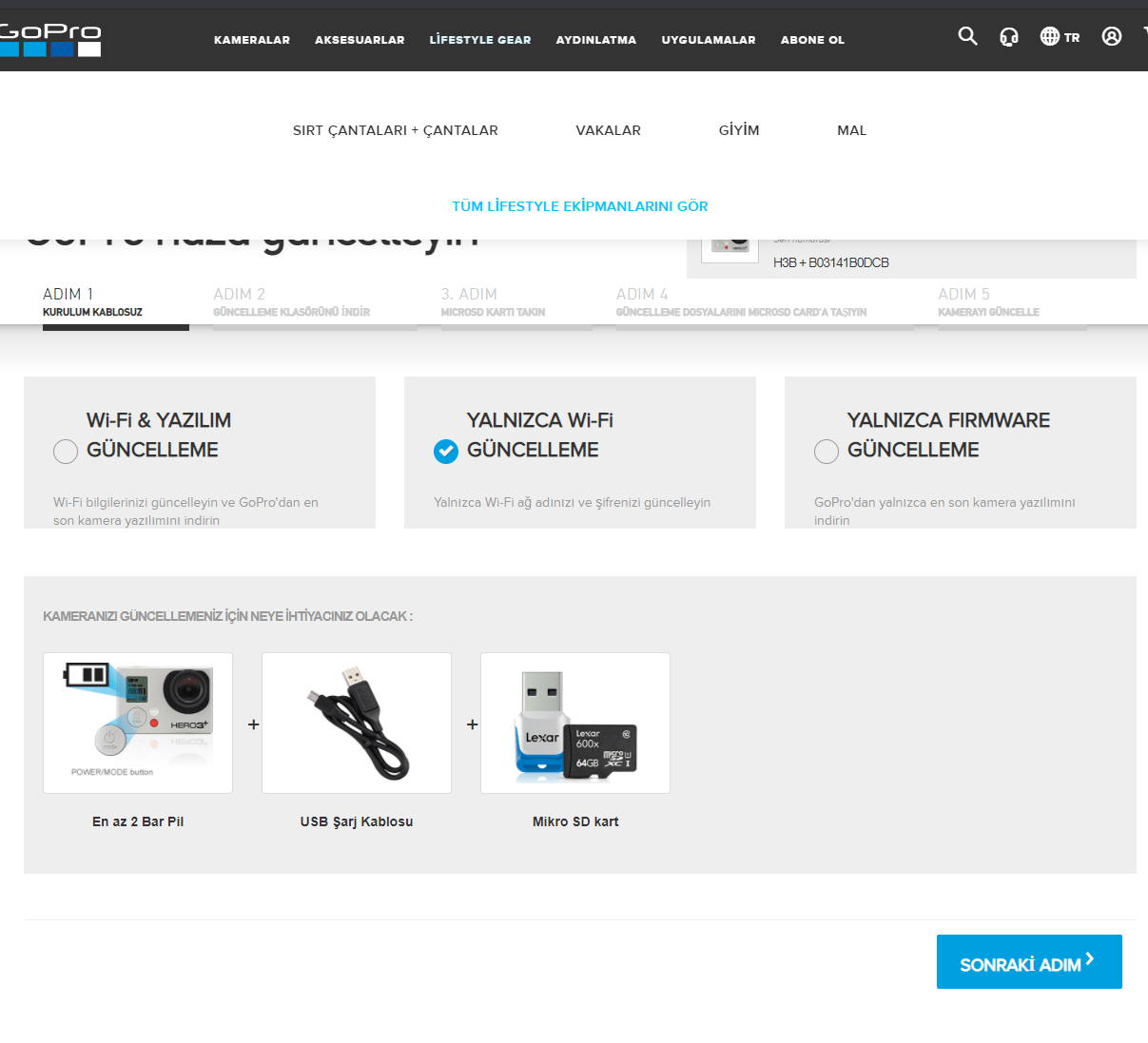Open the TR language globe selector
The width and height of the screenshot is (1148, 1043).
click(1060, 37)
